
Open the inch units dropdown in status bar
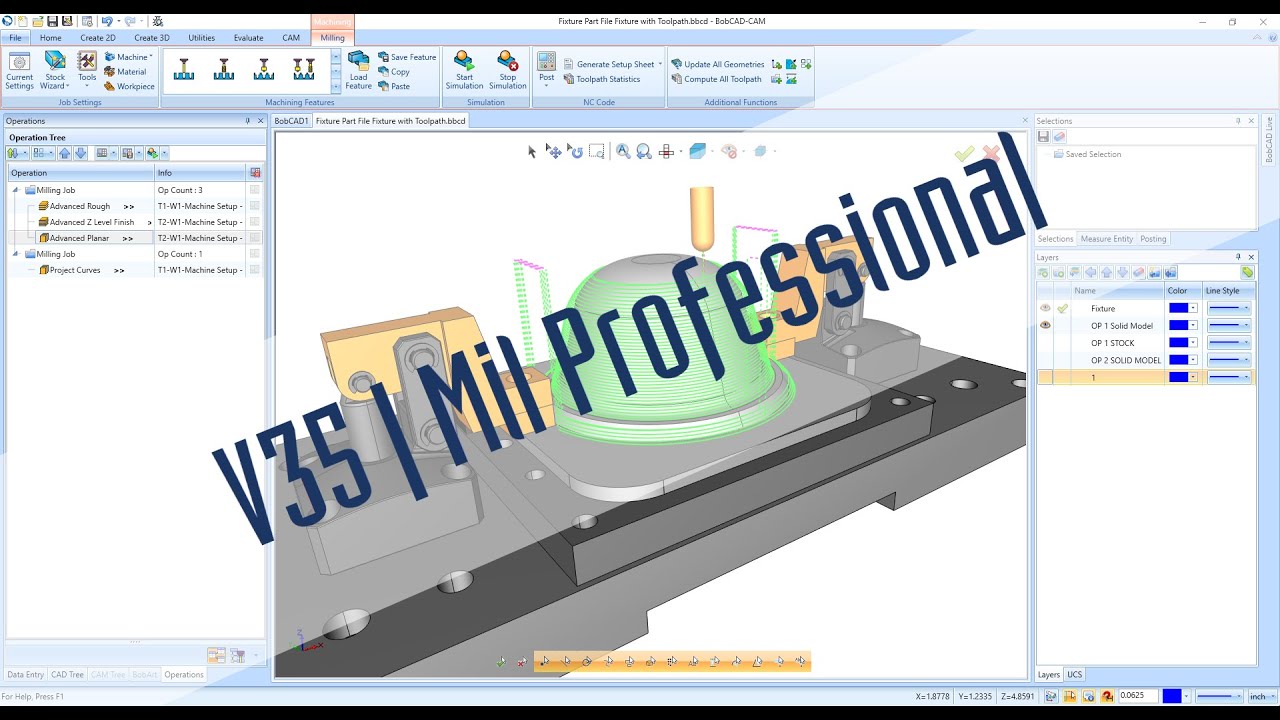click(x=1263, y=696)
